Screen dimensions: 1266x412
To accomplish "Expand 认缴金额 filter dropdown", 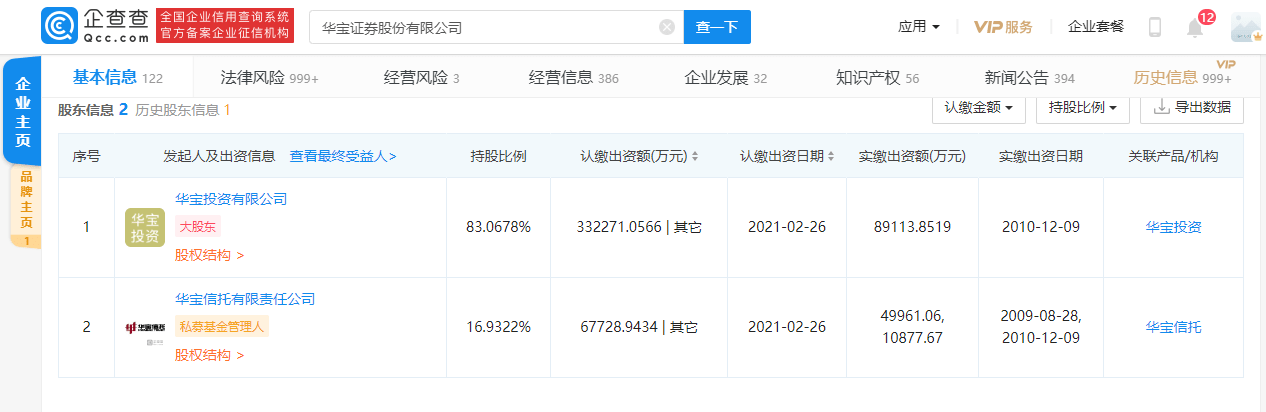I will [978, 107].
